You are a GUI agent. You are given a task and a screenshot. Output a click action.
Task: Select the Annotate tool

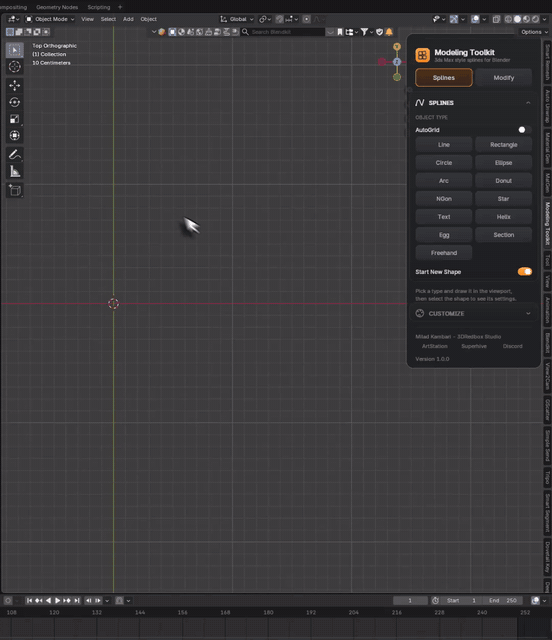tap(15, 155)
